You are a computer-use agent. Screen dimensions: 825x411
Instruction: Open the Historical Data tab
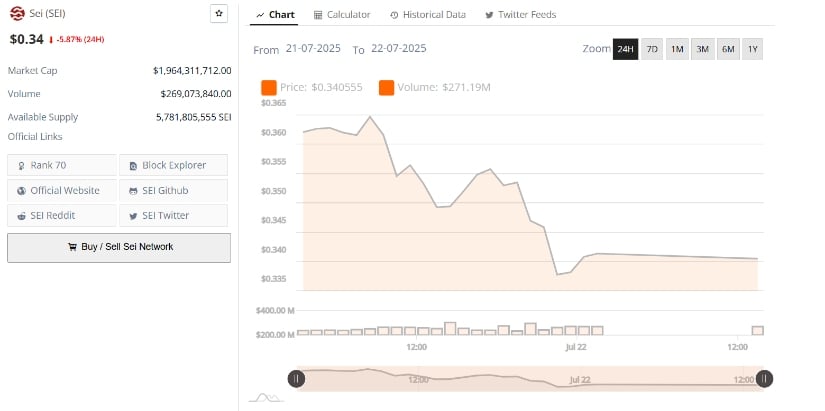428,15
